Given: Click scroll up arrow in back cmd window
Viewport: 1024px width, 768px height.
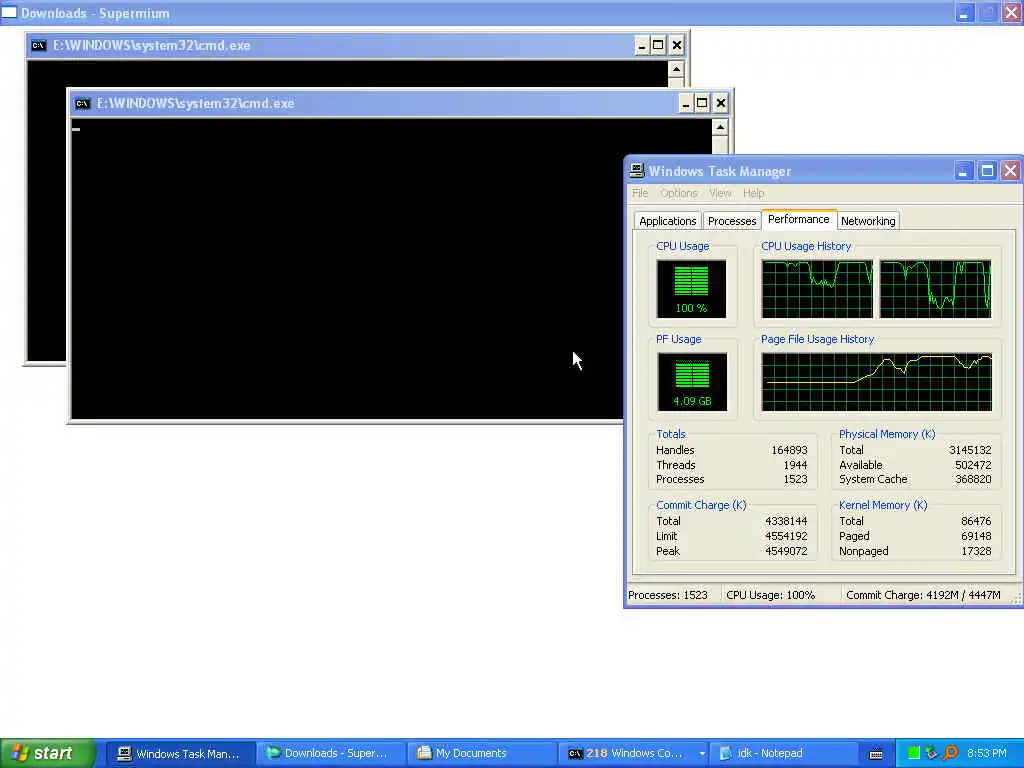Looking at the screenshot, I should [676, 69].
